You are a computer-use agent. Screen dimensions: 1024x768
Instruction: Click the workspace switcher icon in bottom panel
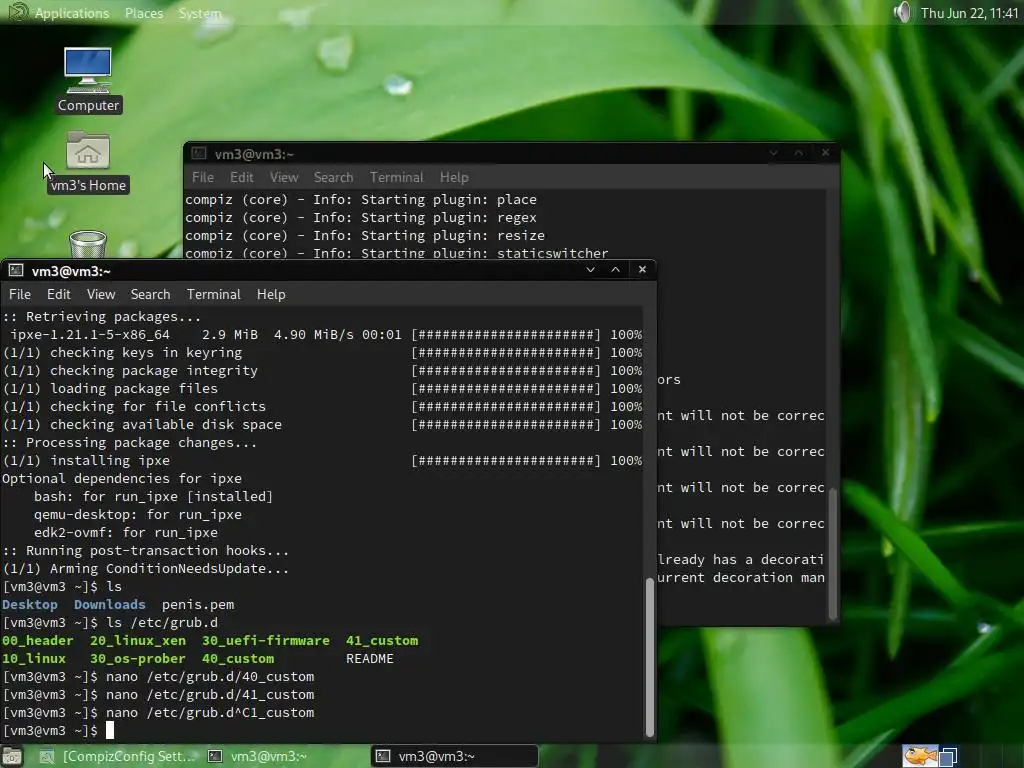(x=948, y=756)
